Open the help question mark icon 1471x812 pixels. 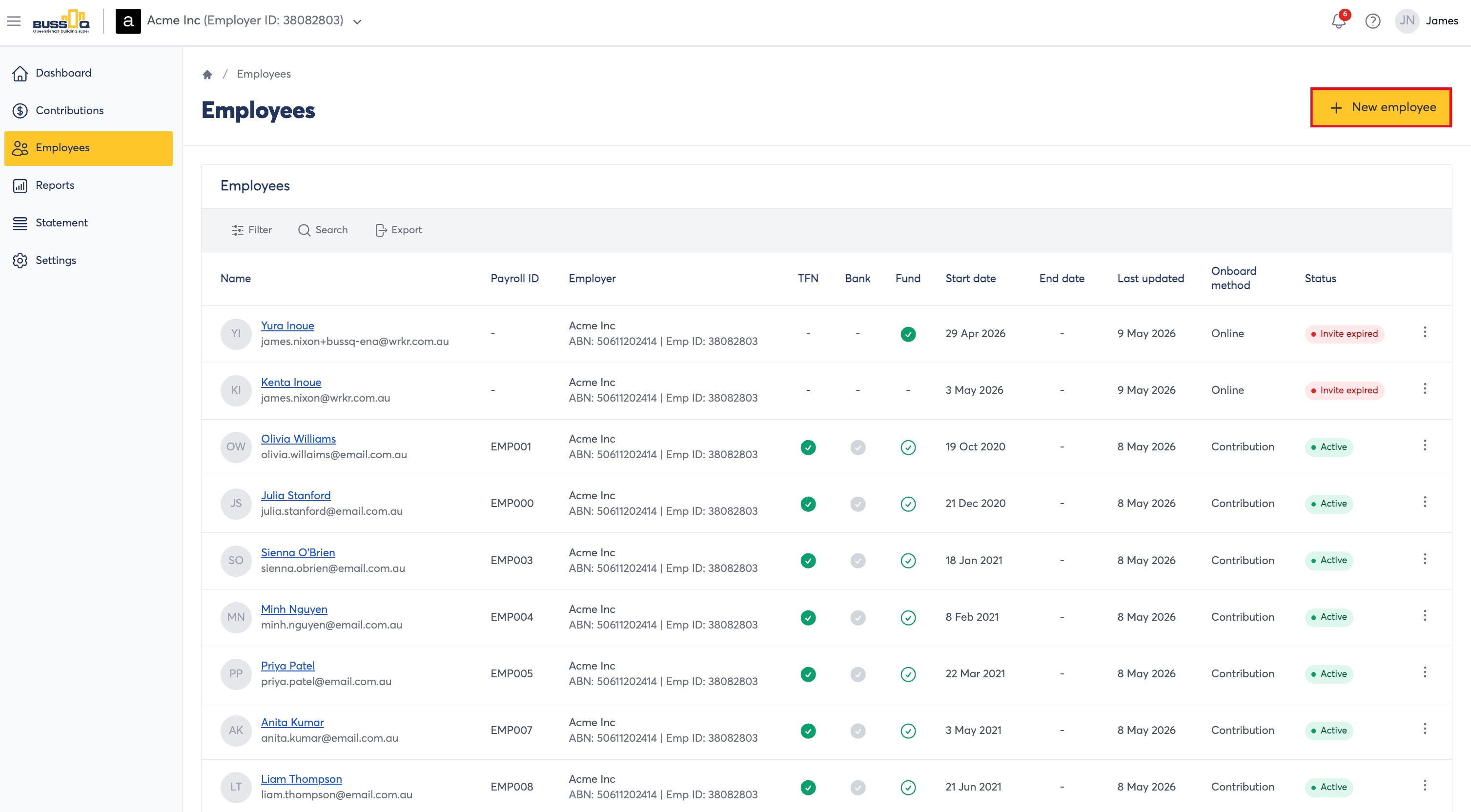click(1373, 21)
